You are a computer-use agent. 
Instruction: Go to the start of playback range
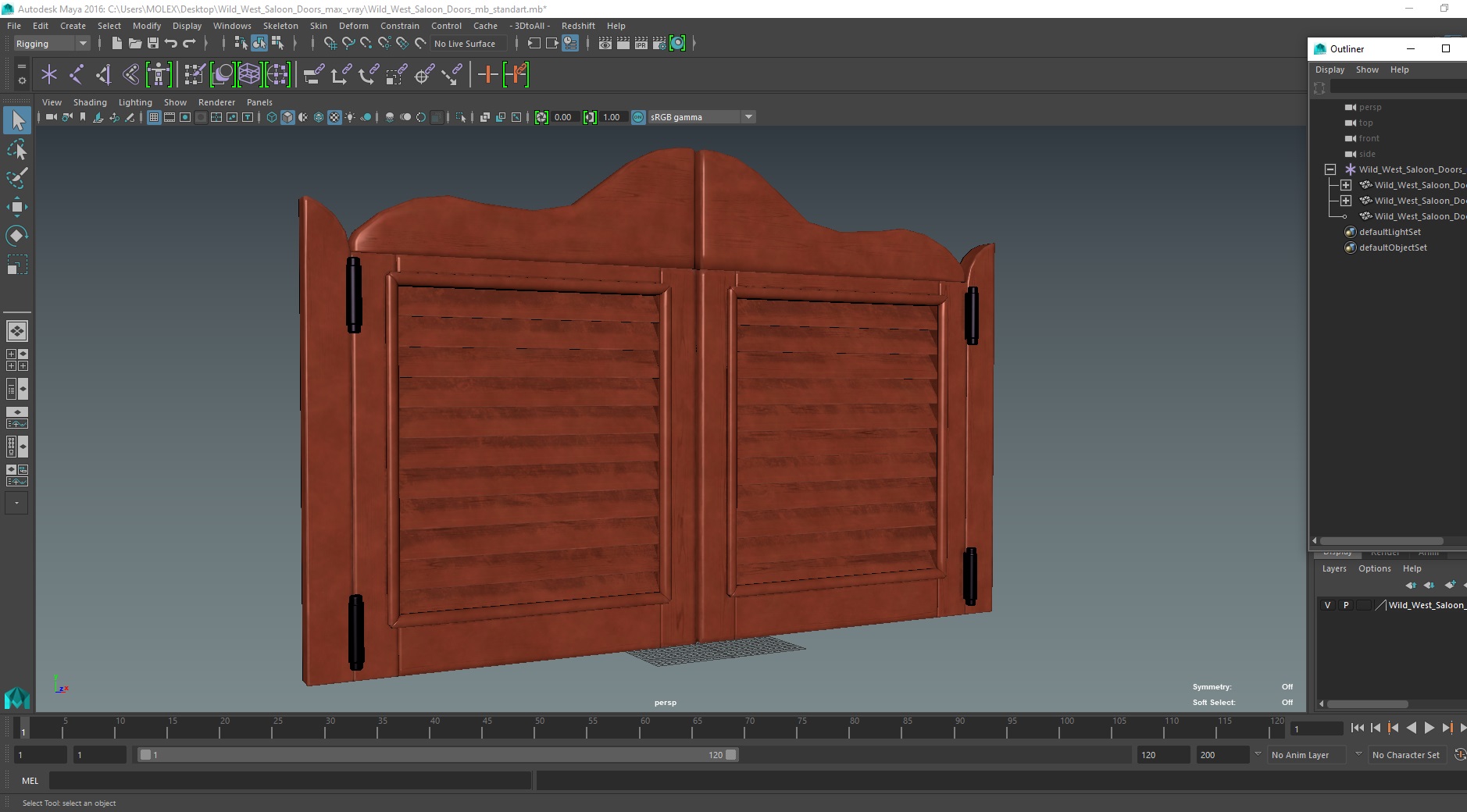tap(1358, 728)
